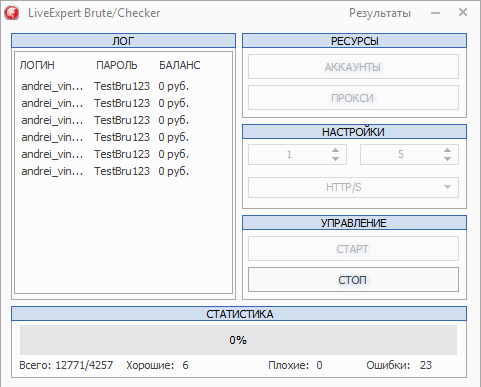Click the Всего: 12771/4257 counter
The width and height of the screenshot is (481, 387).
point(66,365)
